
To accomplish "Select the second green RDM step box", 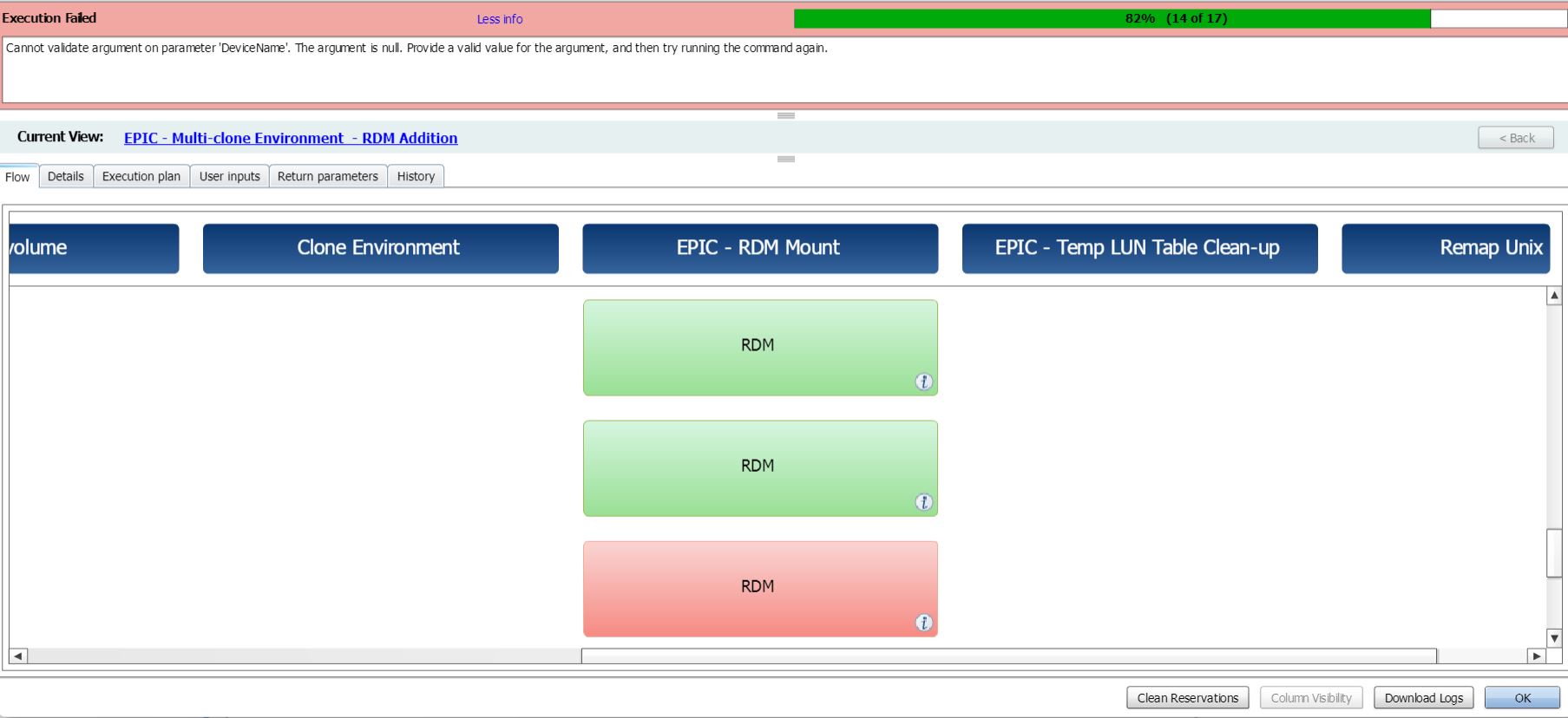I will point(760,468).
